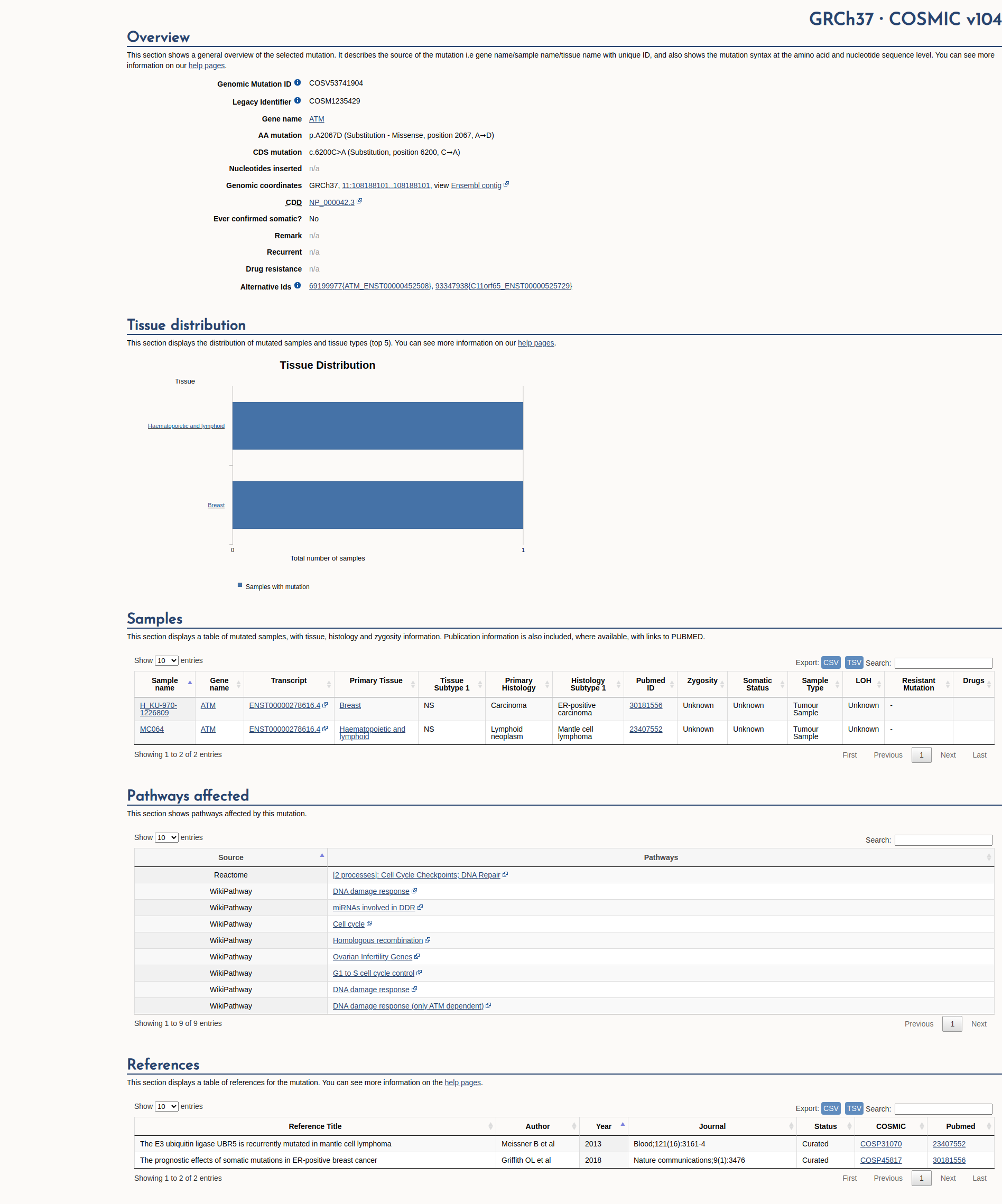Sort References table by Author

tap(537, 1126)
